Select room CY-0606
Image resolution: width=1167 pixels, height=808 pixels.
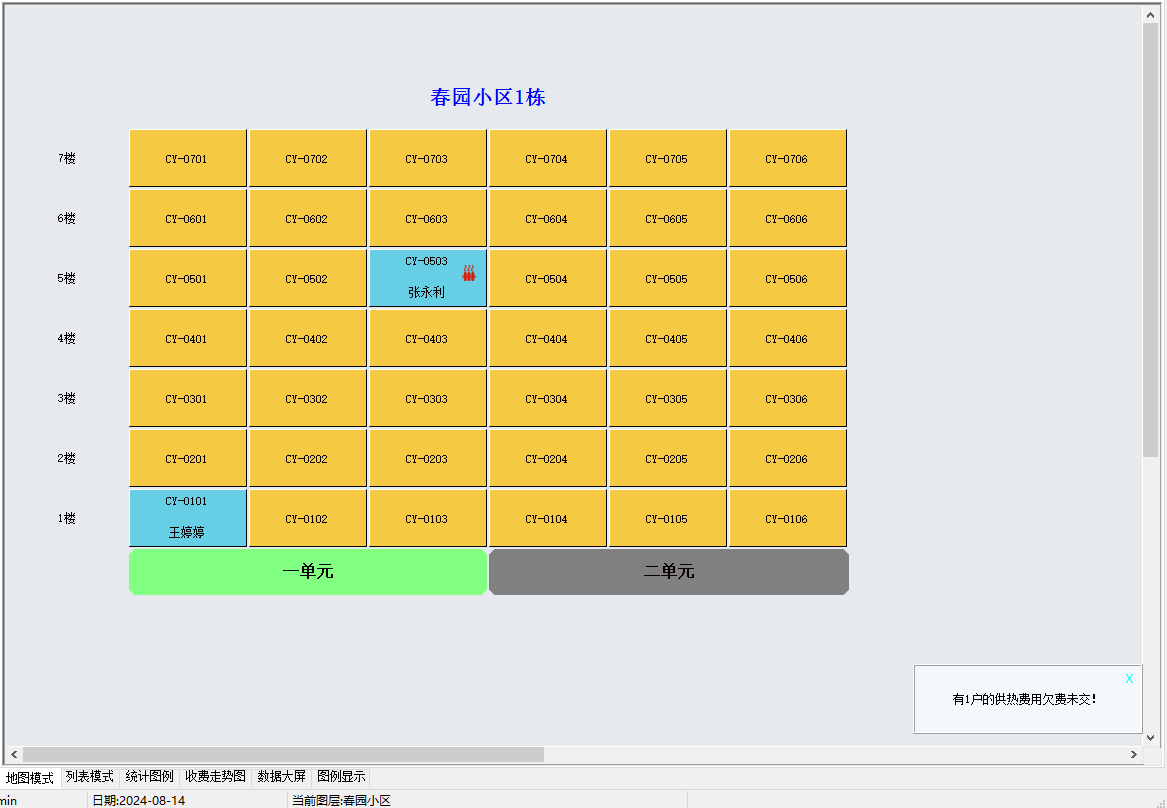pyautogui.click(x=787, y=218)
